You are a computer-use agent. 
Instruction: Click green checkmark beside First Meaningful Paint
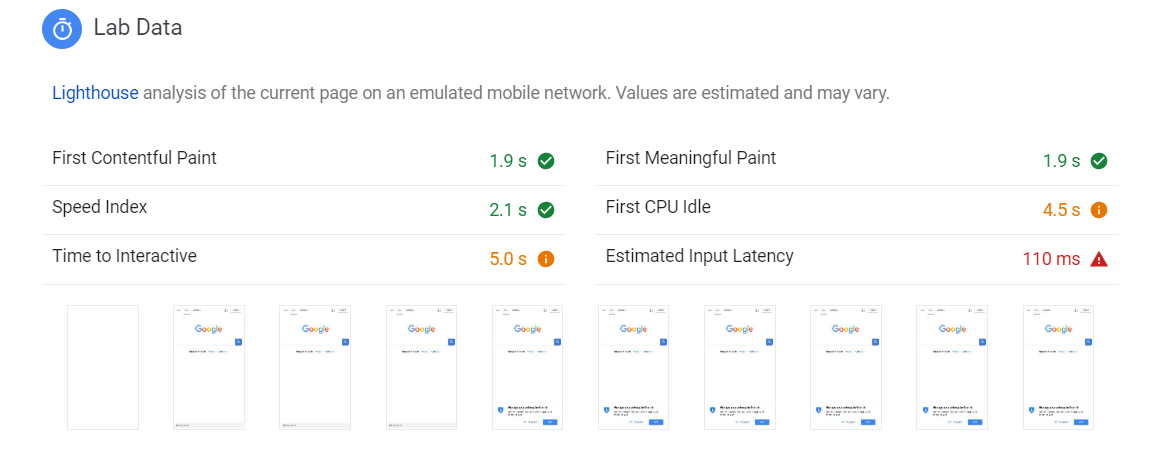coord(1099,161)
